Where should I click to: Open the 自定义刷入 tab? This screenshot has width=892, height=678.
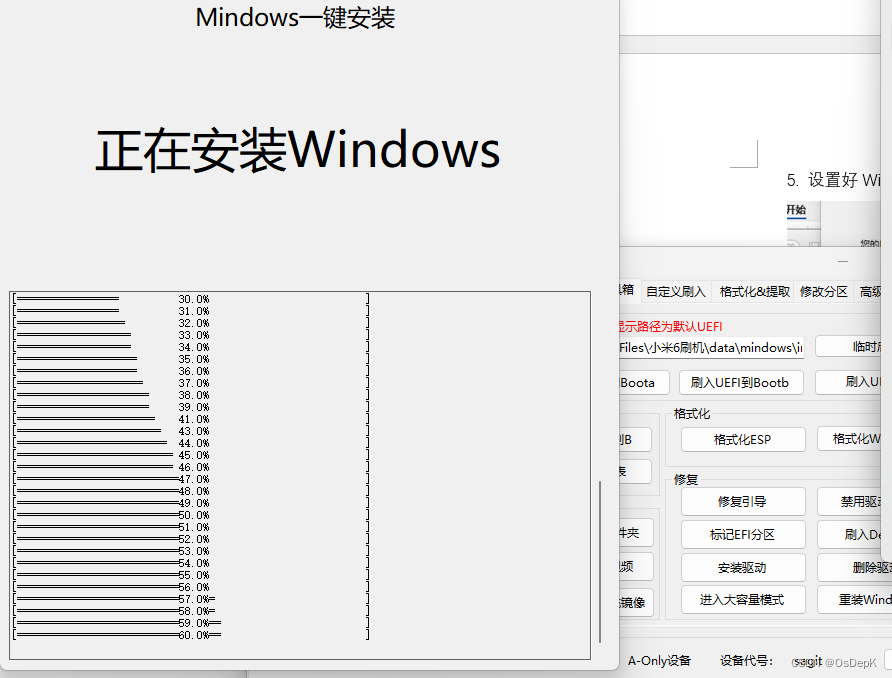676,292
